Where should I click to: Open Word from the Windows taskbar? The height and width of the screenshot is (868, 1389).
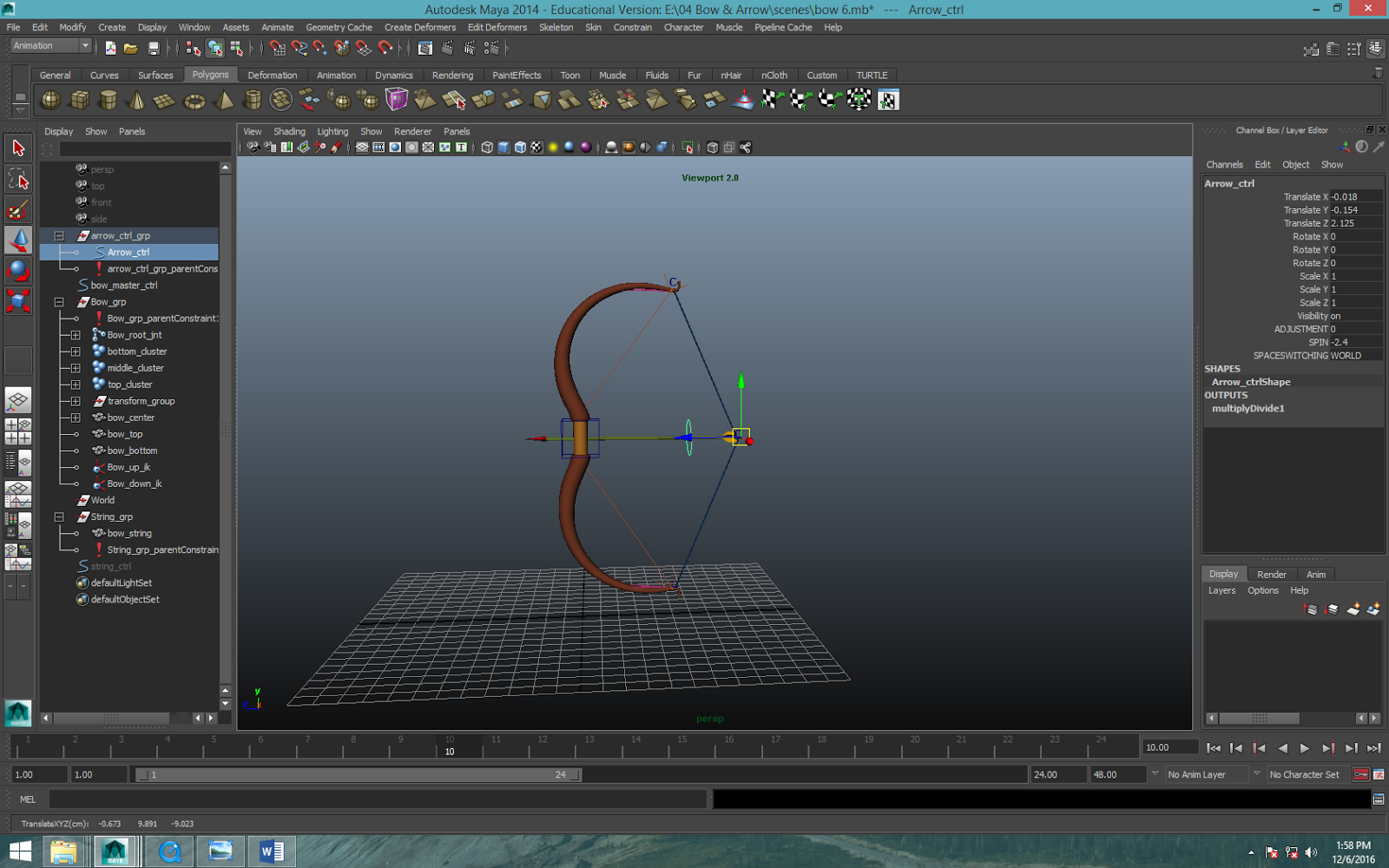272,852
